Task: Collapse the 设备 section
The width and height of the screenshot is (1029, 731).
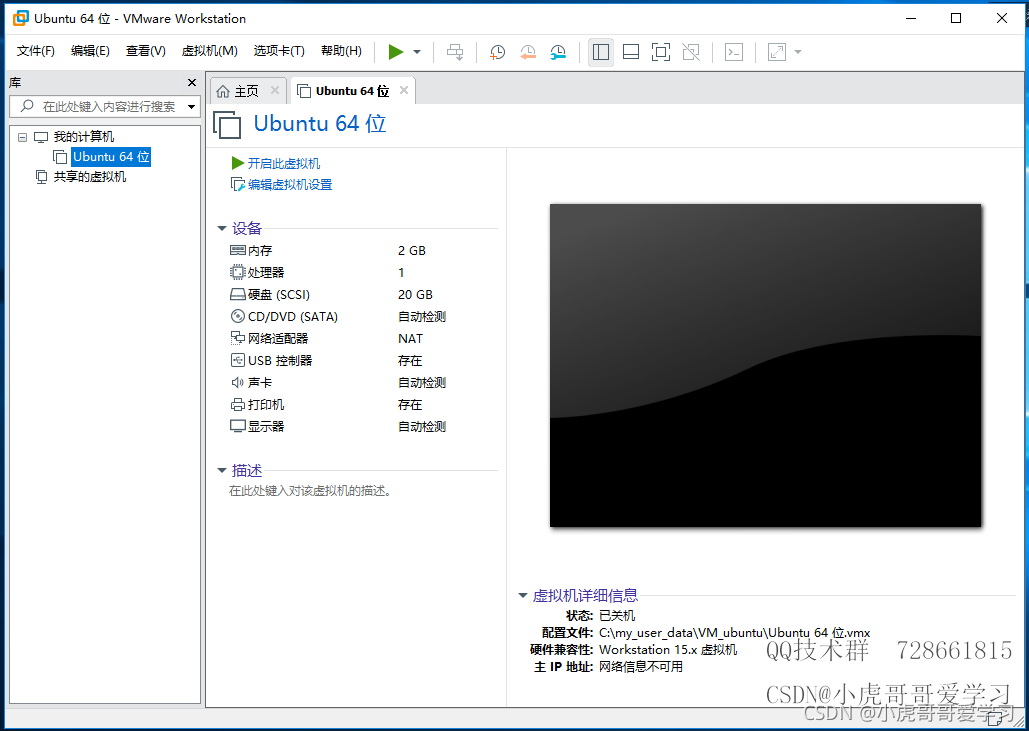Action: point(222,228)
